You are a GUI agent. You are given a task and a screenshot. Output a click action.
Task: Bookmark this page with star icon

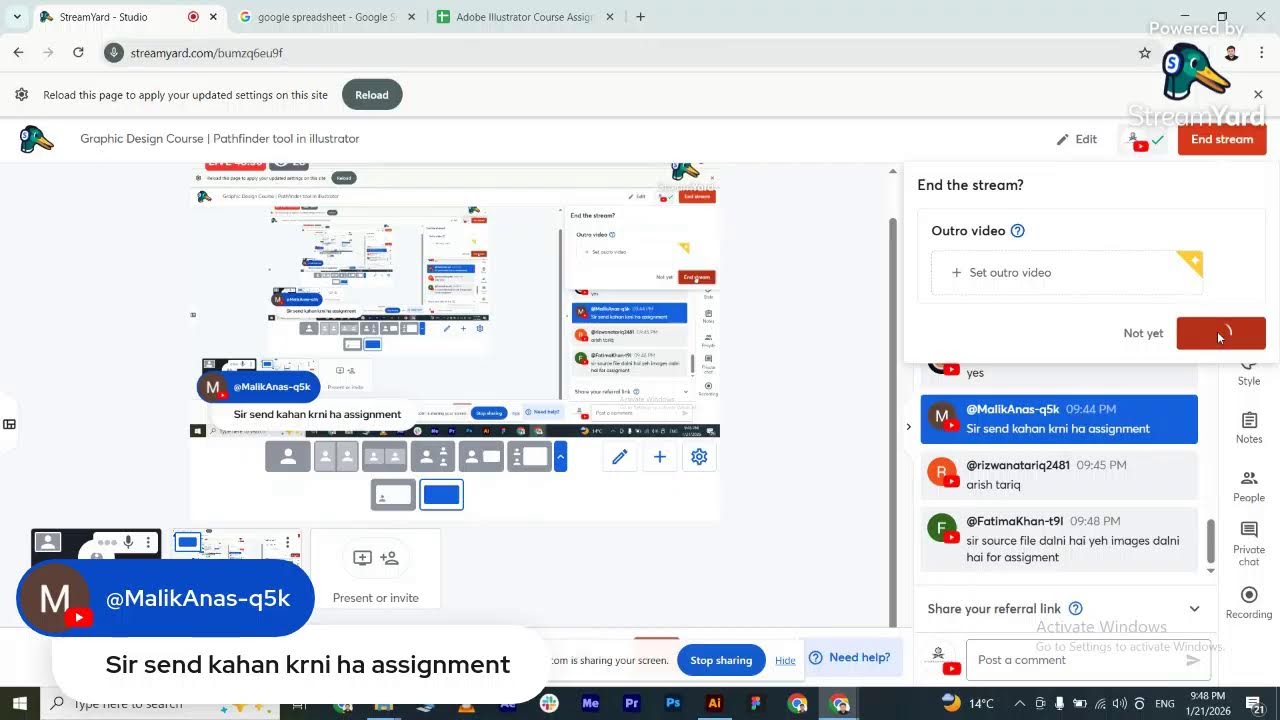point(1145,53)
